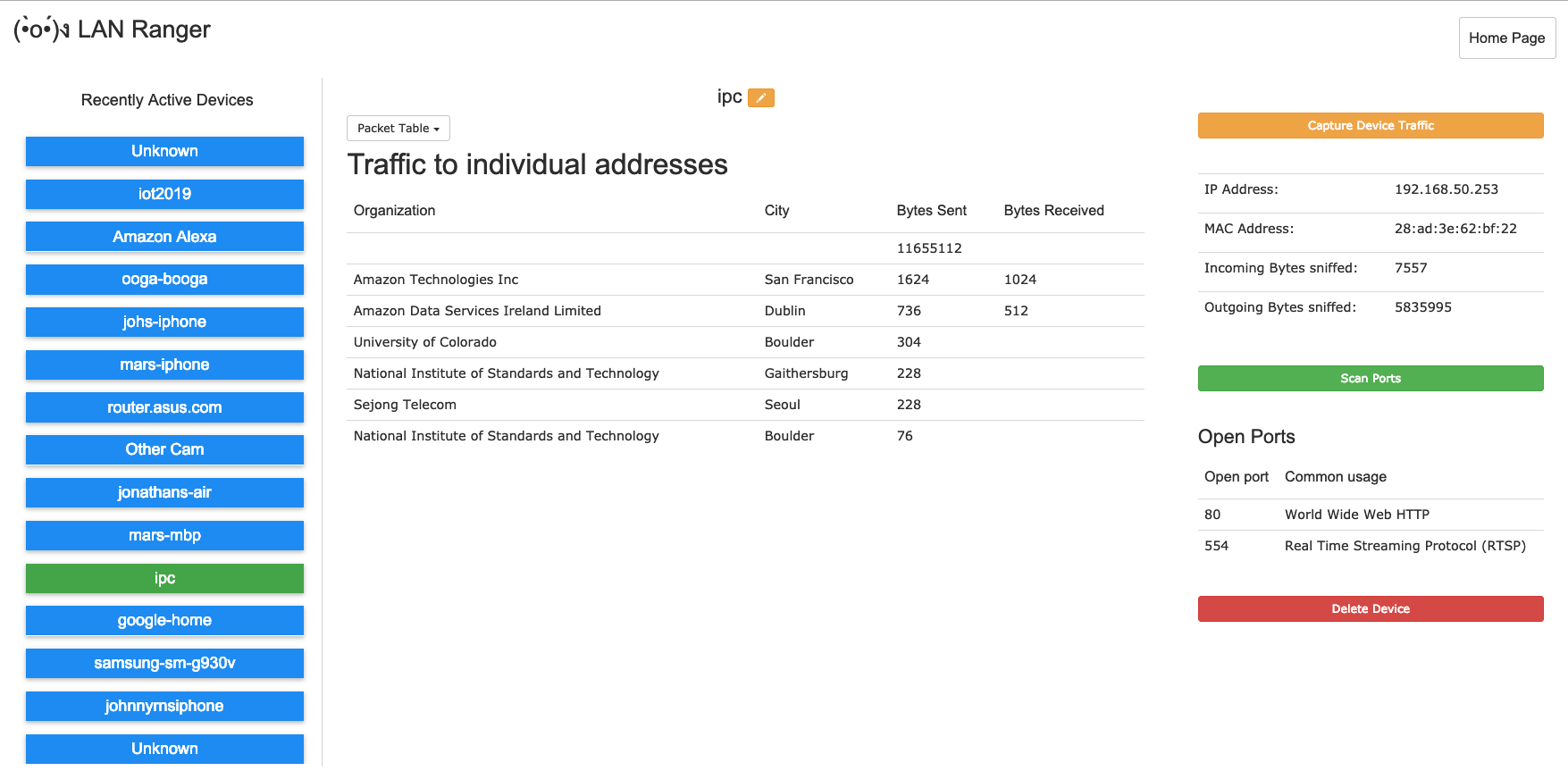The height and width of the screenshot is (771, 1568).
Task: Open the Amazon Alexa device
Action: tap(164, 237)
